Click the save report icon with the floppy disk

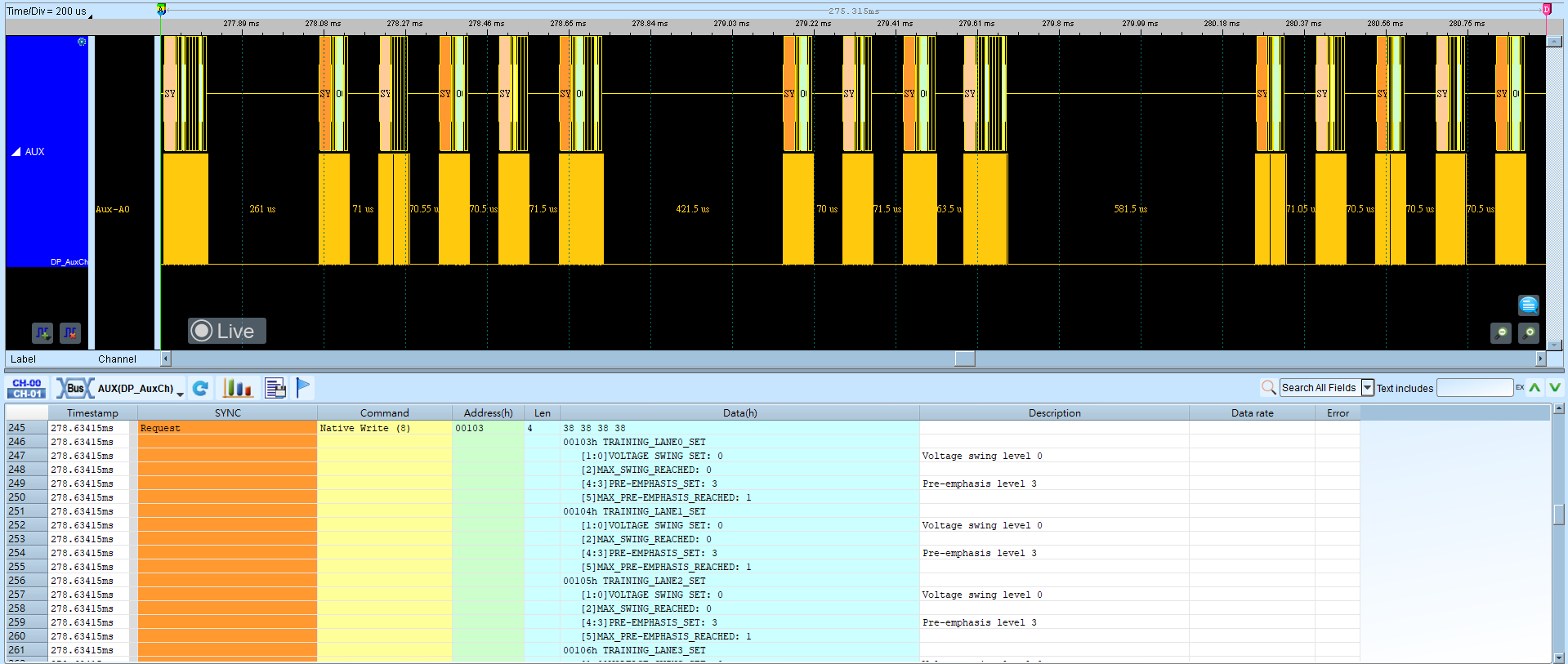point(275,388)
